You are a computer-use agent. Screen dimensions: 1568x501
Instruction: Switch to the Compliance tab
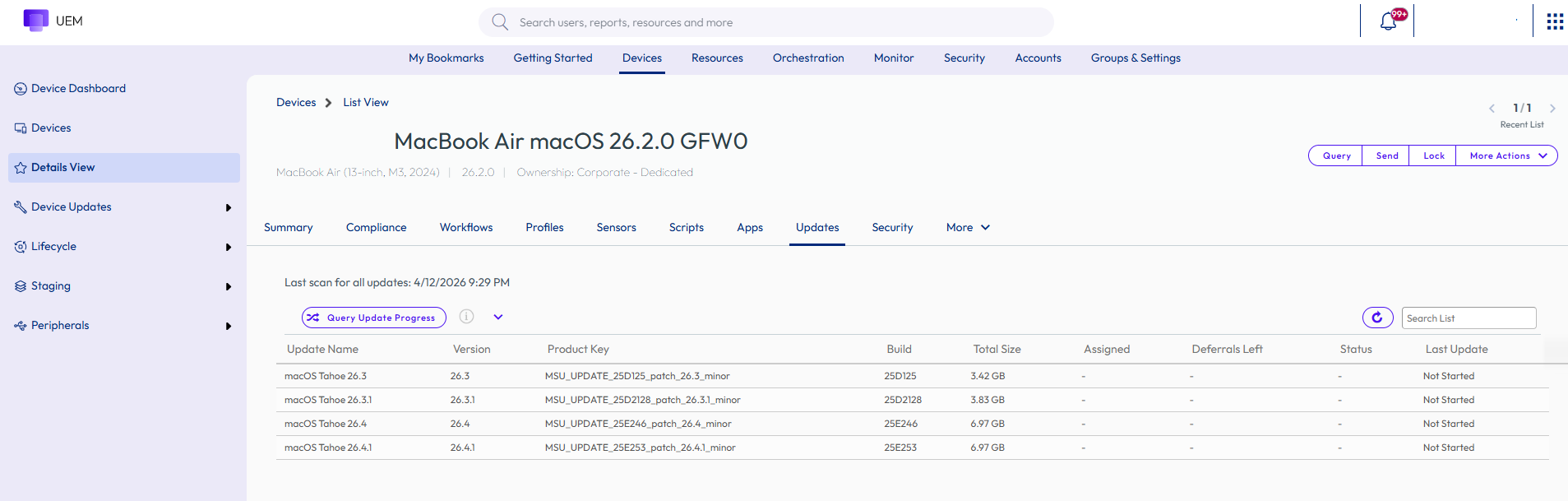click(376, 228)
